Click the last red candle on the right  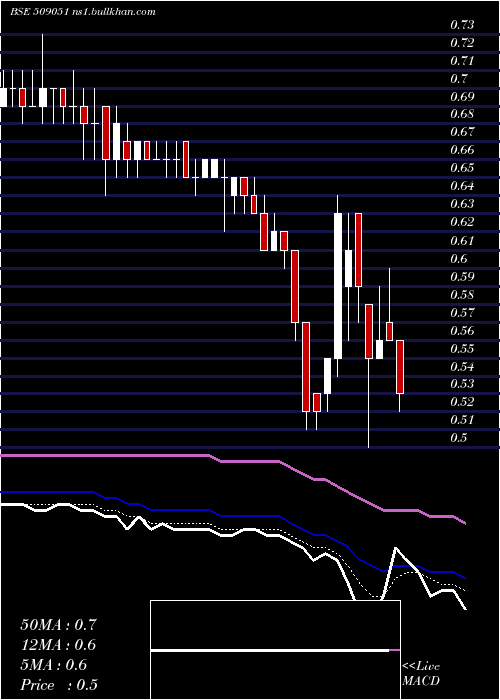pos(400,367)
